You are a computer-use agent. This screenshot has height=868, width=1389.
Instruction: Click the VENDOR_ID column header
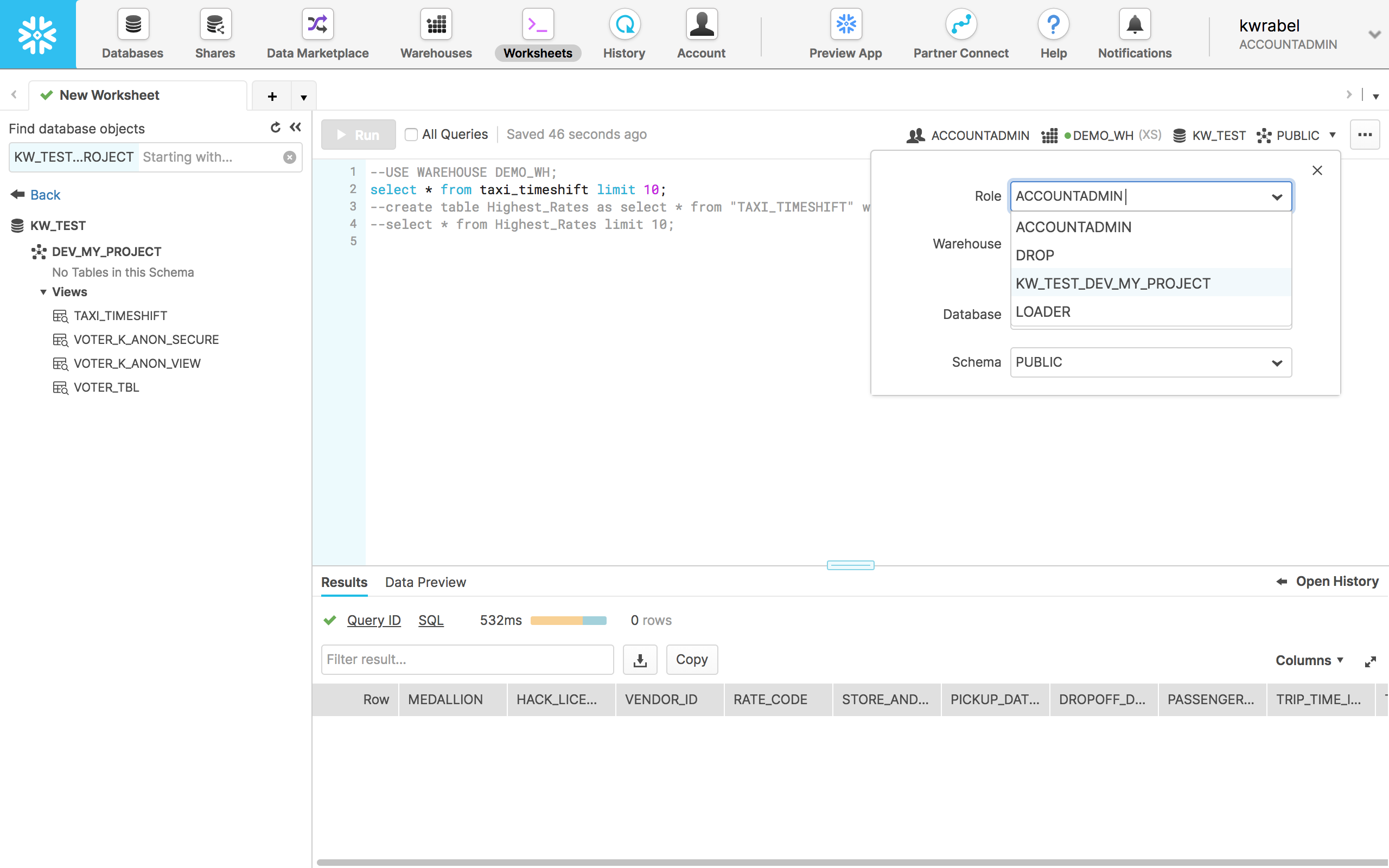coord(669,699)
